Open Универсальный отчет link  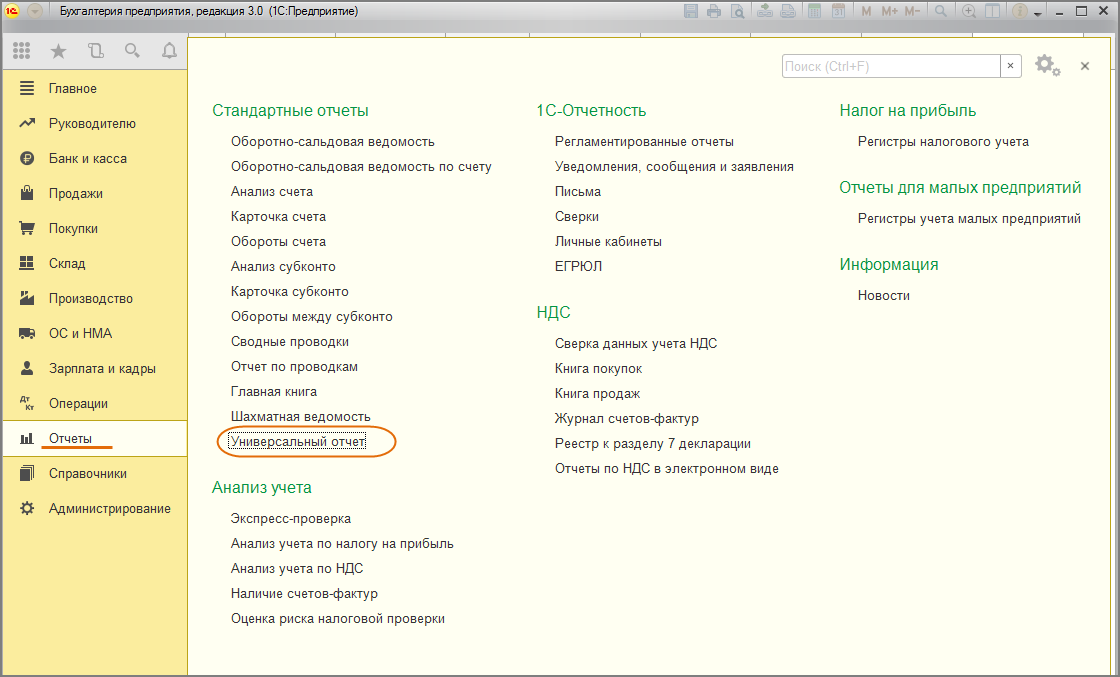click(298, 441)
